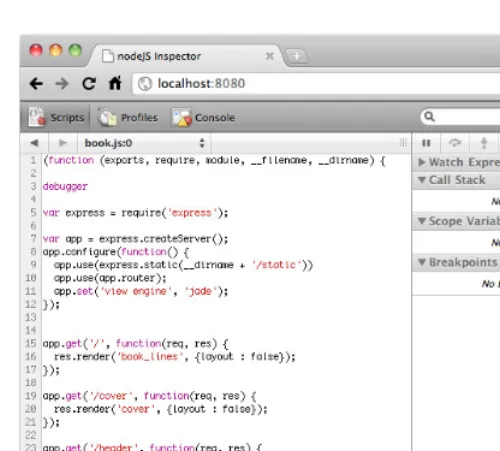This screenshot has width=500, height=451.
Task: Switch to the Console panel
Action: tap(203, 117)
